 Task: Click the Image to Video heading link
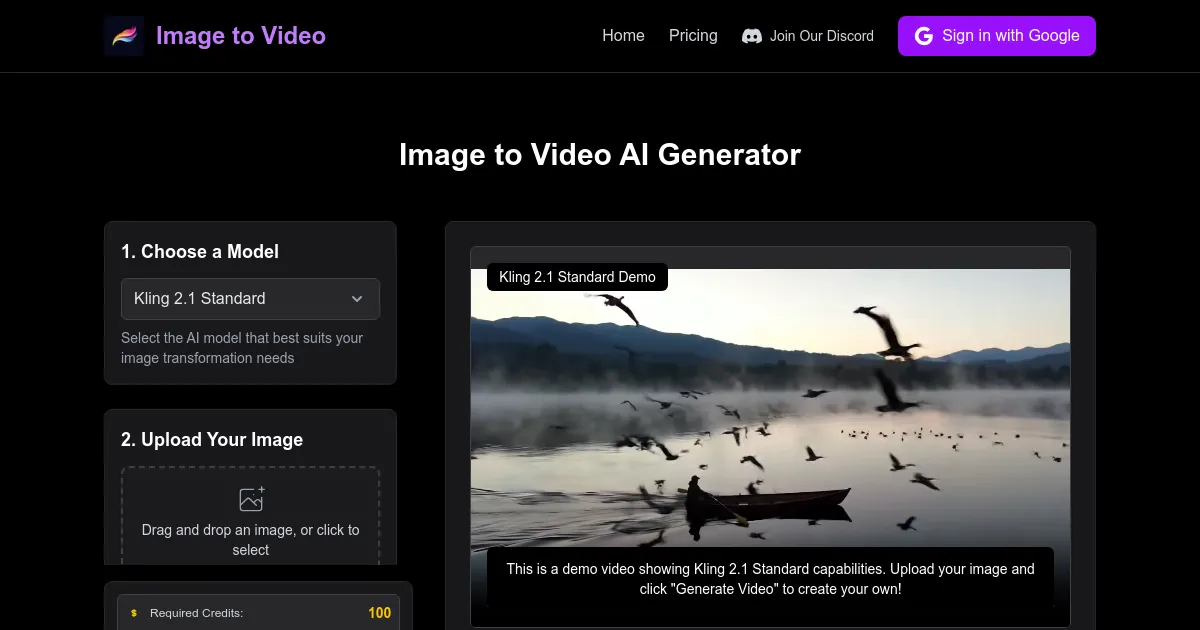[x=240, y=35]
